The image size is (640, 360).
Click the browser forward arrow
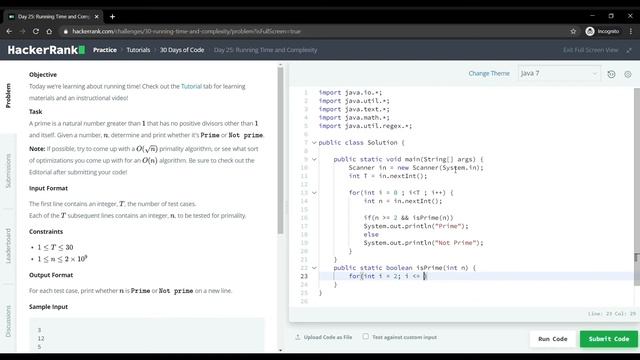pos(22,31)
